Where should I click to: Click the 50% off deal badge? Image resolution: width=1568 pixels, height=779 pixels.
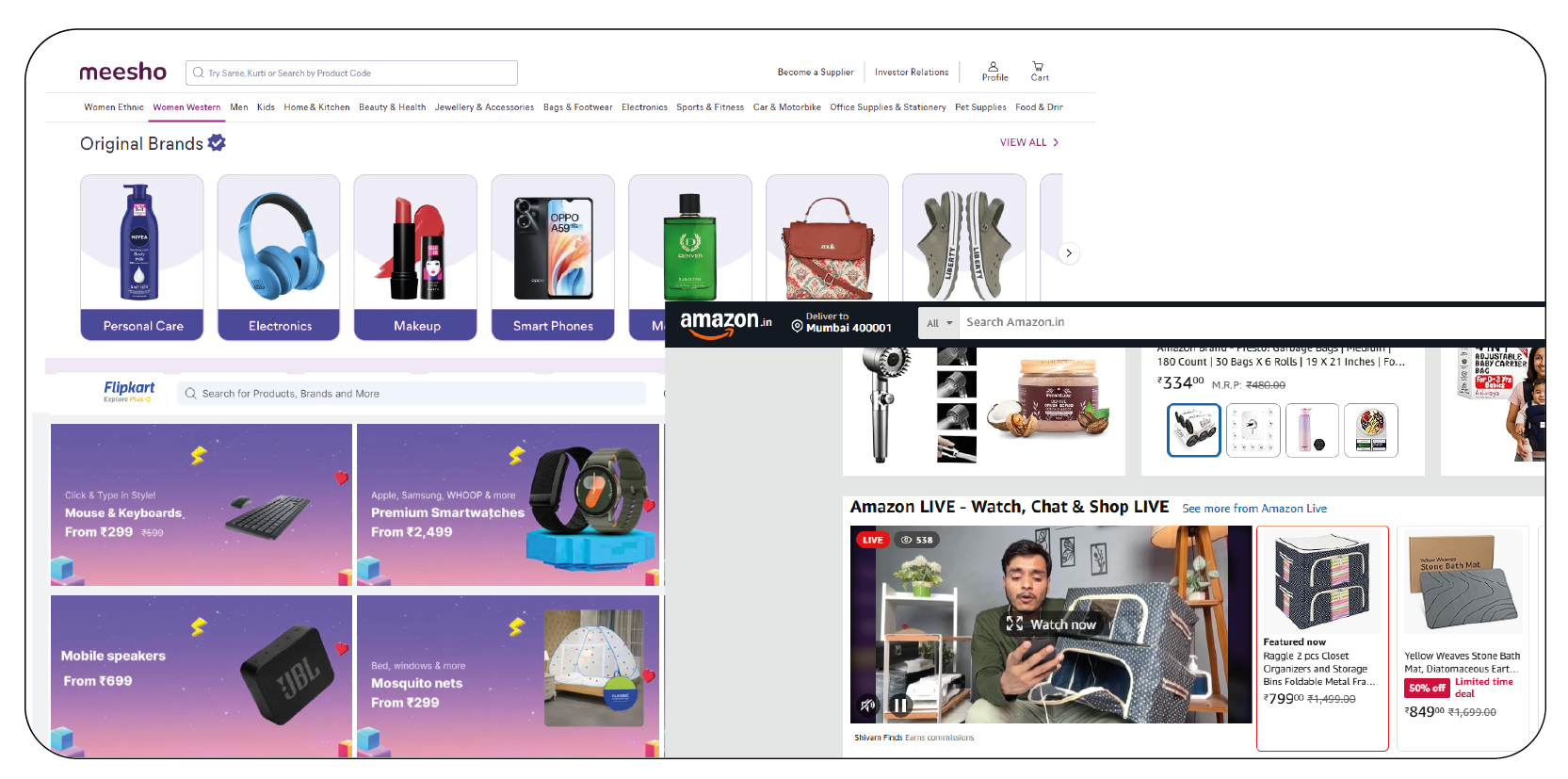tap(1427, 688)
